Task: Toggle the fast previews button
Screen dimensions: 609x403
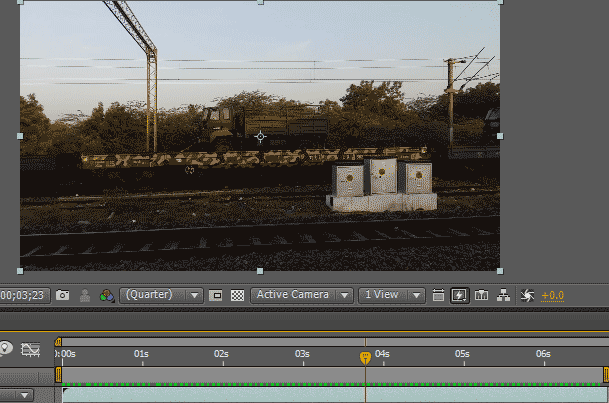Action: point(459,295)
